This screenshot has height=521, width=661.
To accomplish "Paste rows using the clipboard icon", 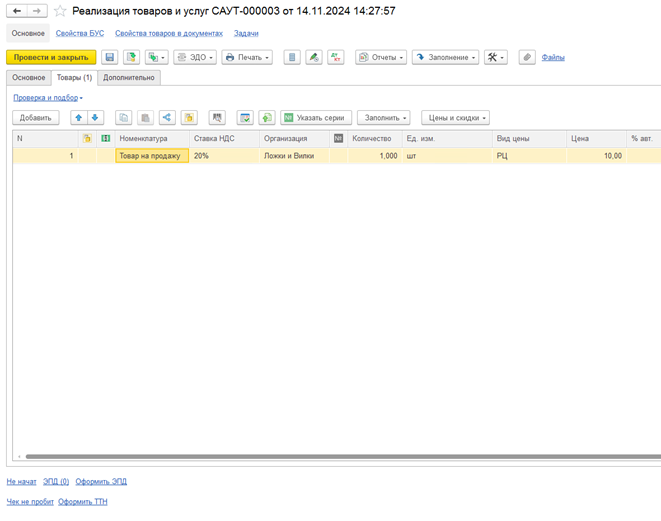I will coord(145,118).
